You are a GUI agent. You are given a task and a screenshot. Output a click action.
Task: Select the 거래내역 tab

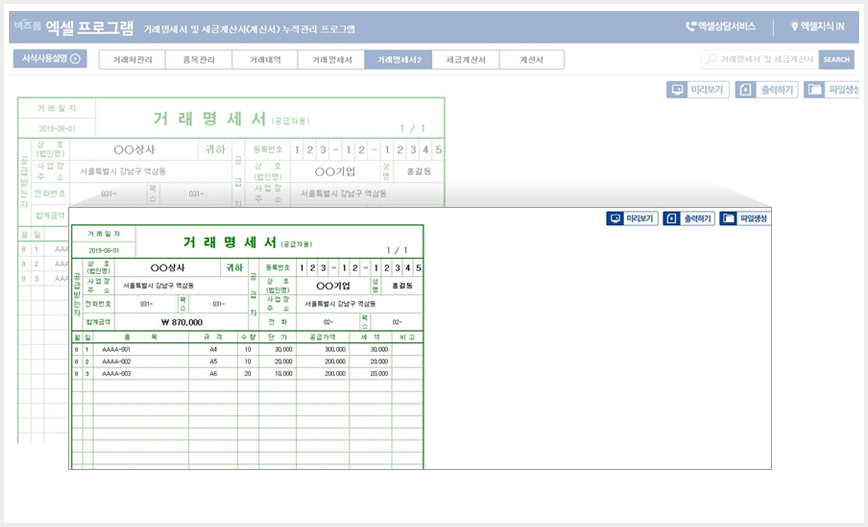(265, 60)
